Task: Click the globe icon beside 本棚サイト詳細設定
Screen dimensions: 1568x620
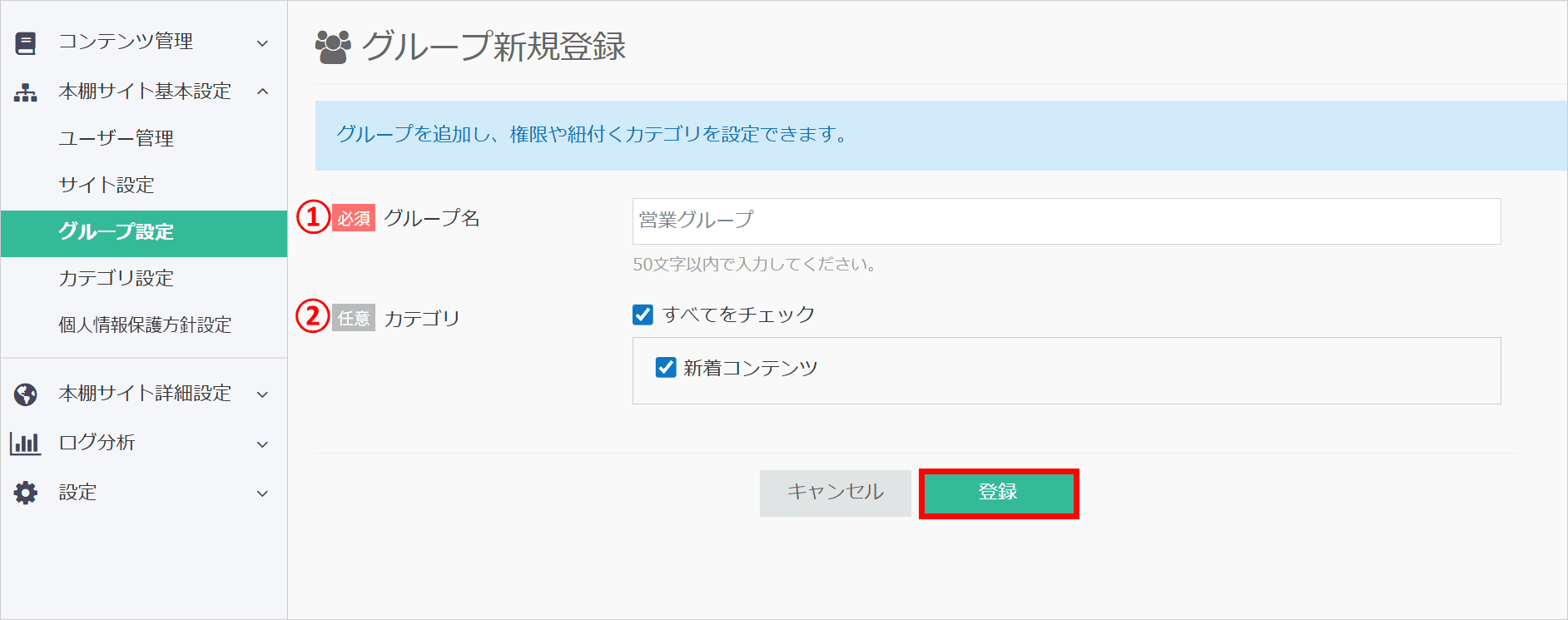Action: 26,394
